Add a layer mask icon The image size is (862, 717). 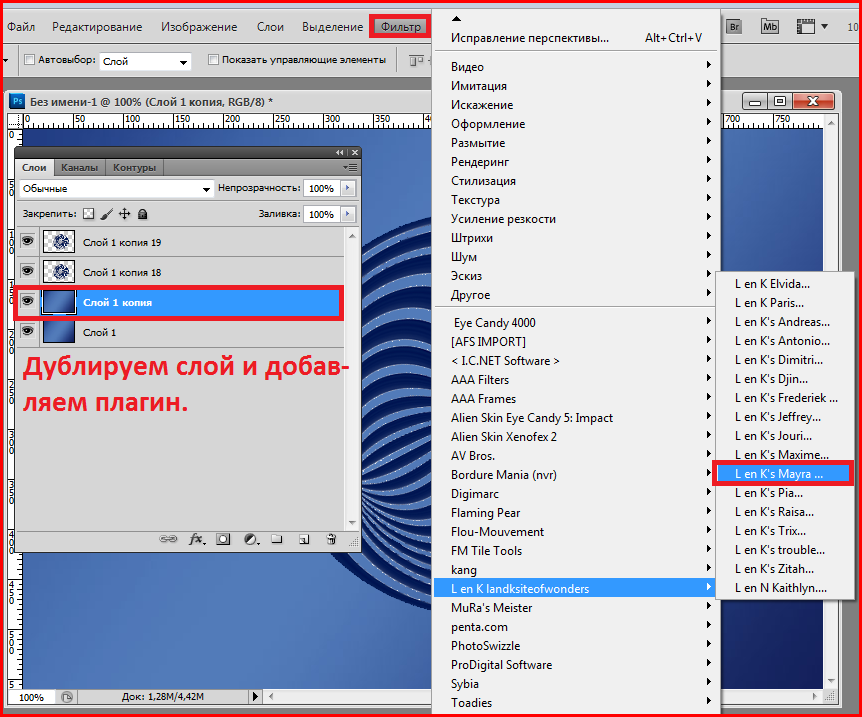(223, 539)
